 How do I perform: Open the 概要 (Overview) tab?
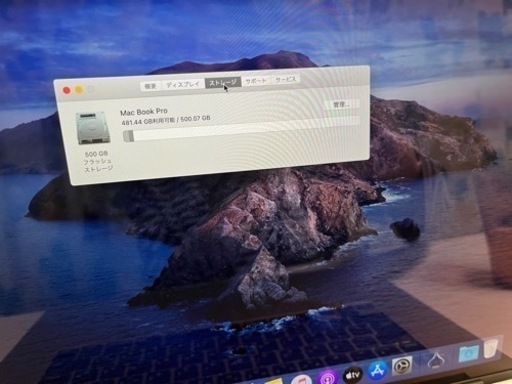(150, 86)
